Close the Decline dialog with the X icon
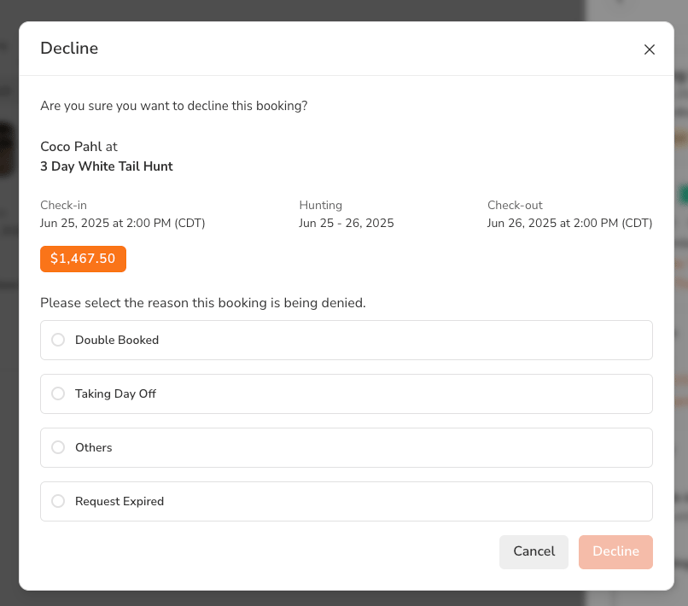Image resolution: width=688 pixels, height=606 pixels. 649,50
